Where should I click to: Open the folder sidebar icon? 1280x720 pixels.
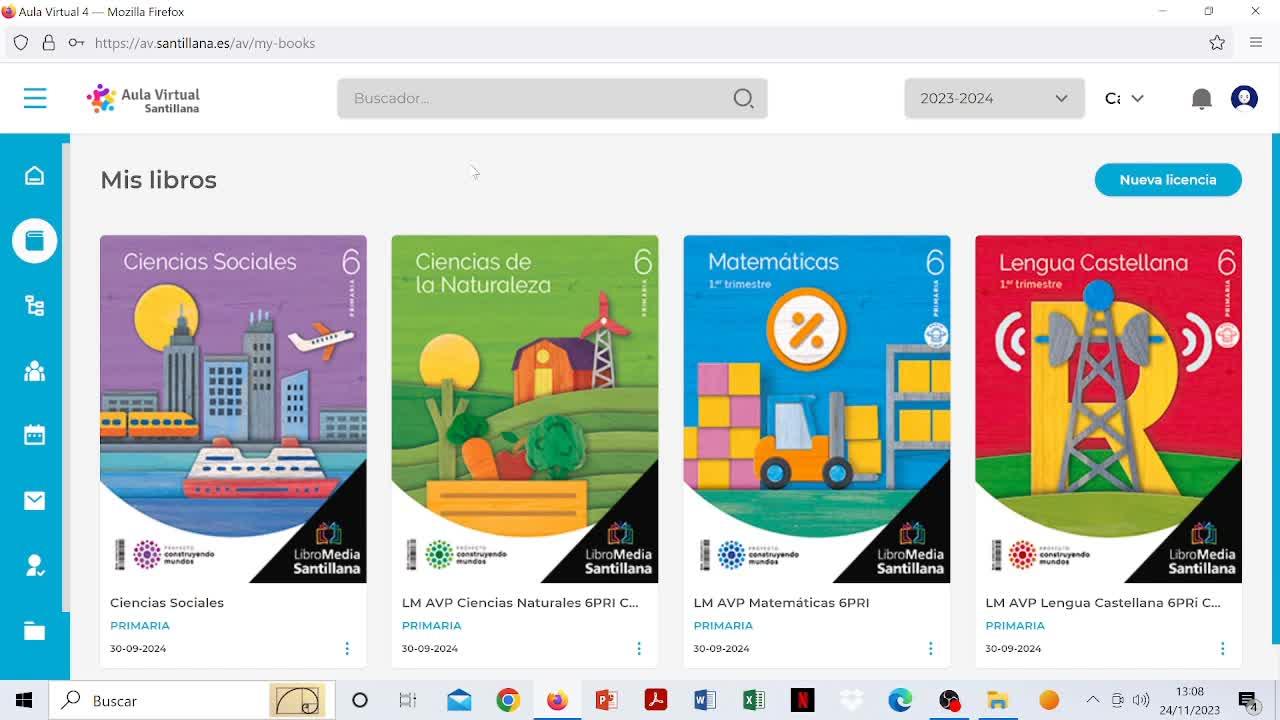[x=35, y=631]
